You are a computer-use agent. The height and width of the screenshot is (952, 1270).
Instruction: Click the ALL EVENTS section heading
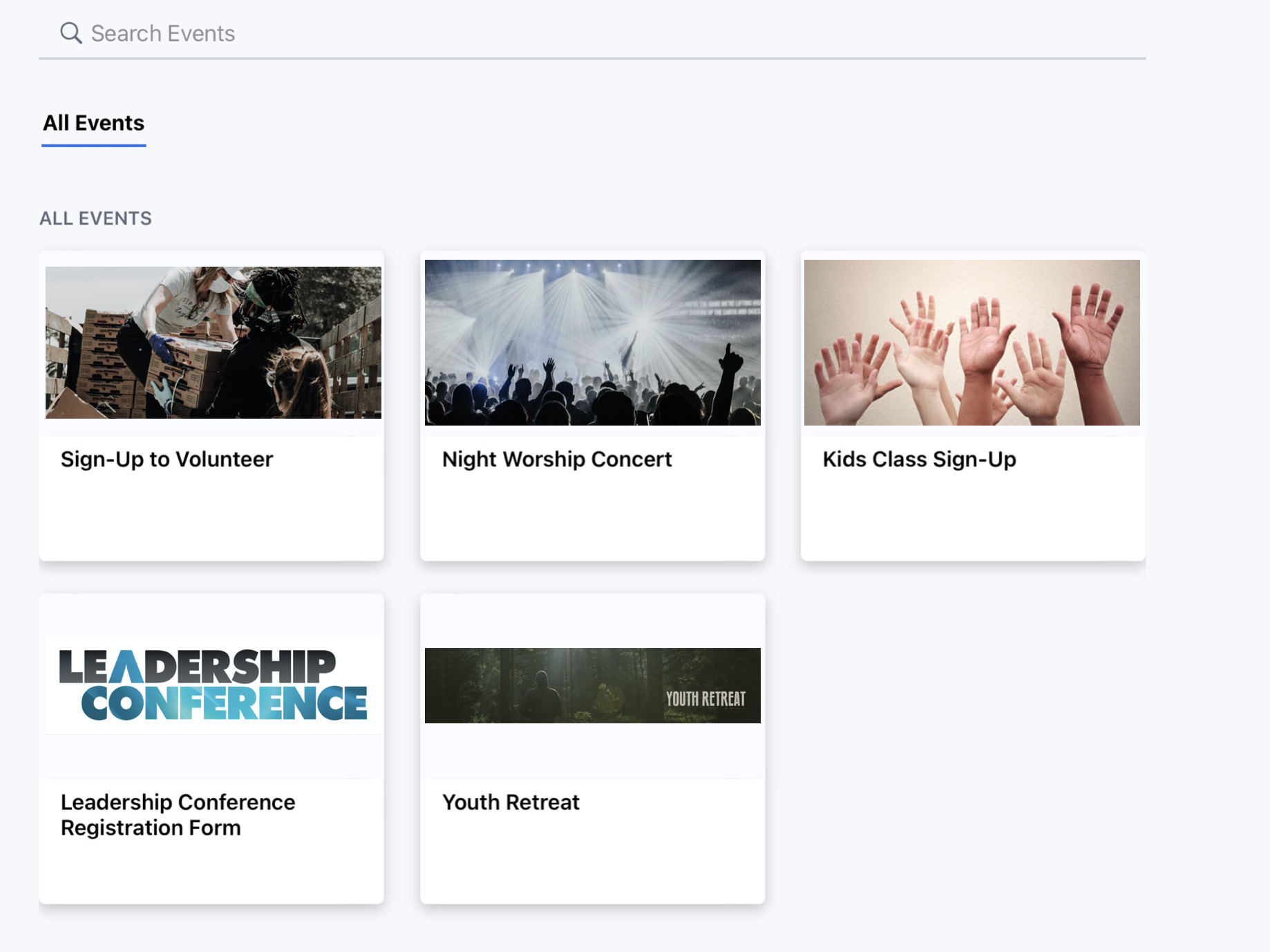point(95,218)
